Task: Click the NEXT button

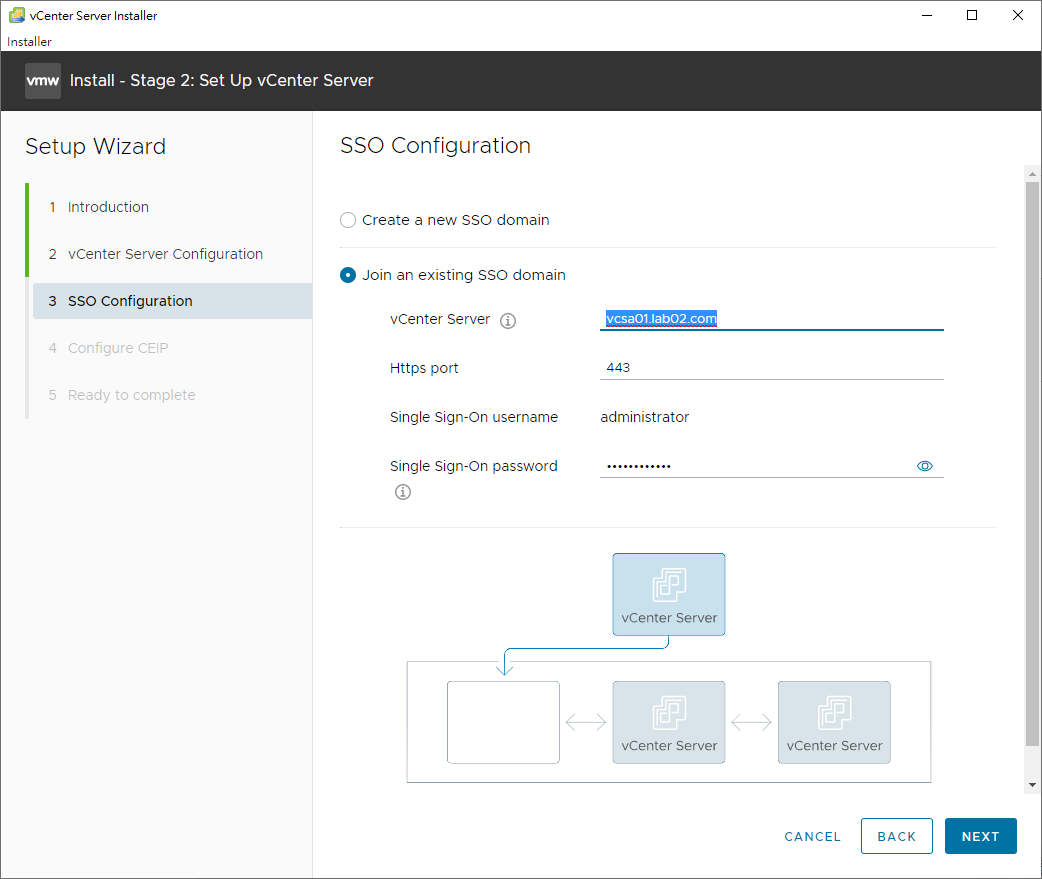Action: 980,836
